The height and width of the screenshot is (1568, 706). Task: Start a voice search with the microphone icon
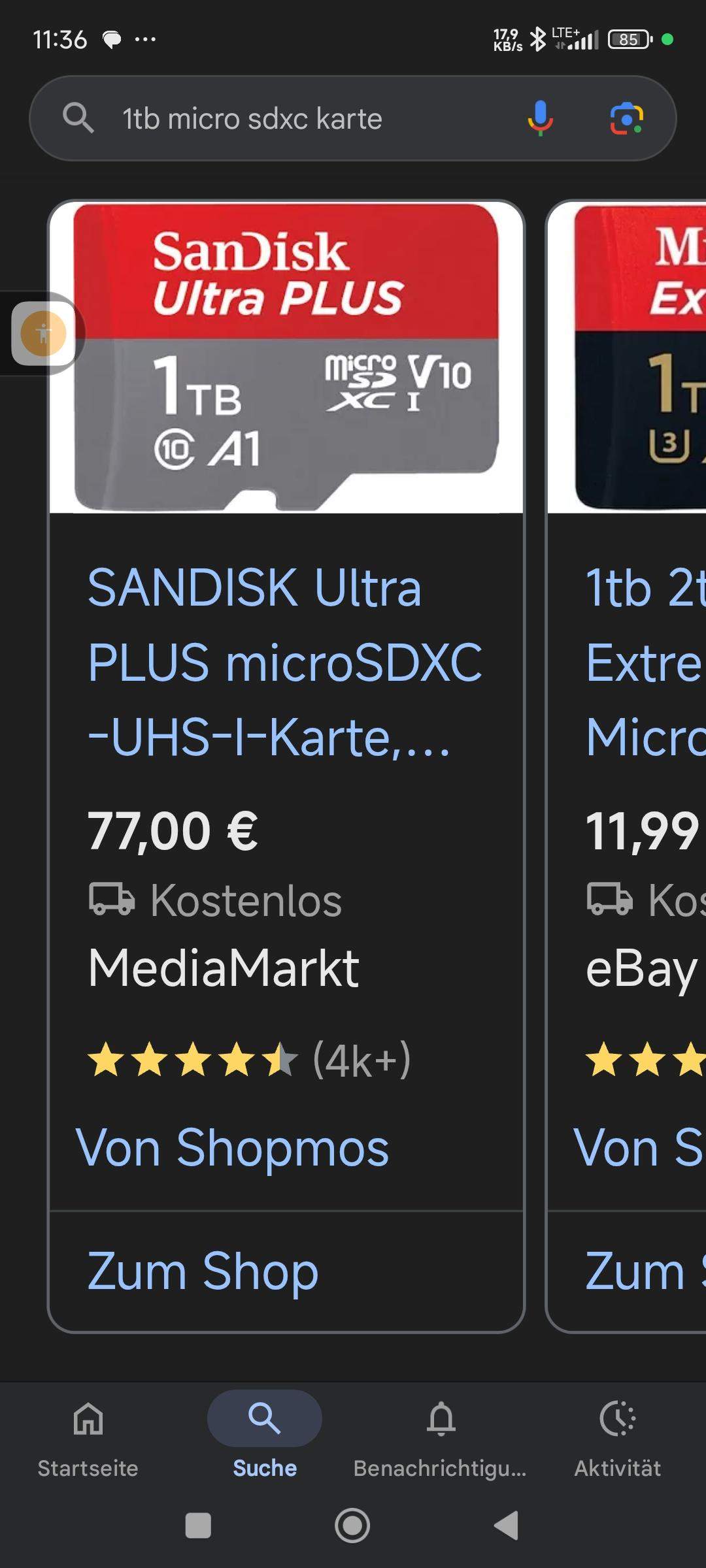540,119
